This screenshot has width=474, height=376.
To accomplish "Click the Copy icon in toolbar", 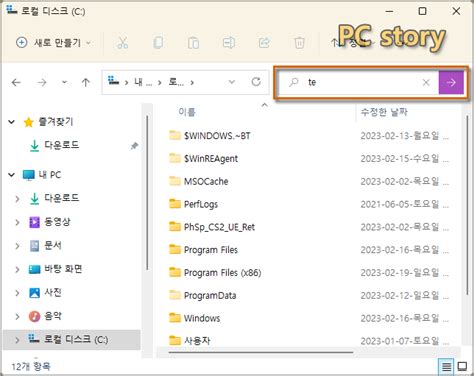I will (158, 43).
